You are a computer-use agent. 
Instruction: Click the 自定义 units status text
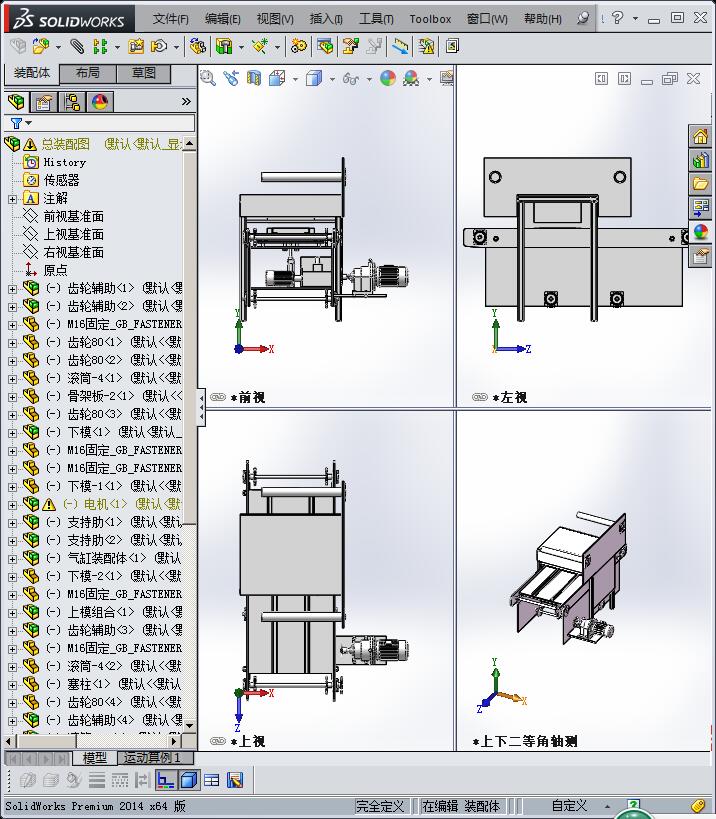569,806
